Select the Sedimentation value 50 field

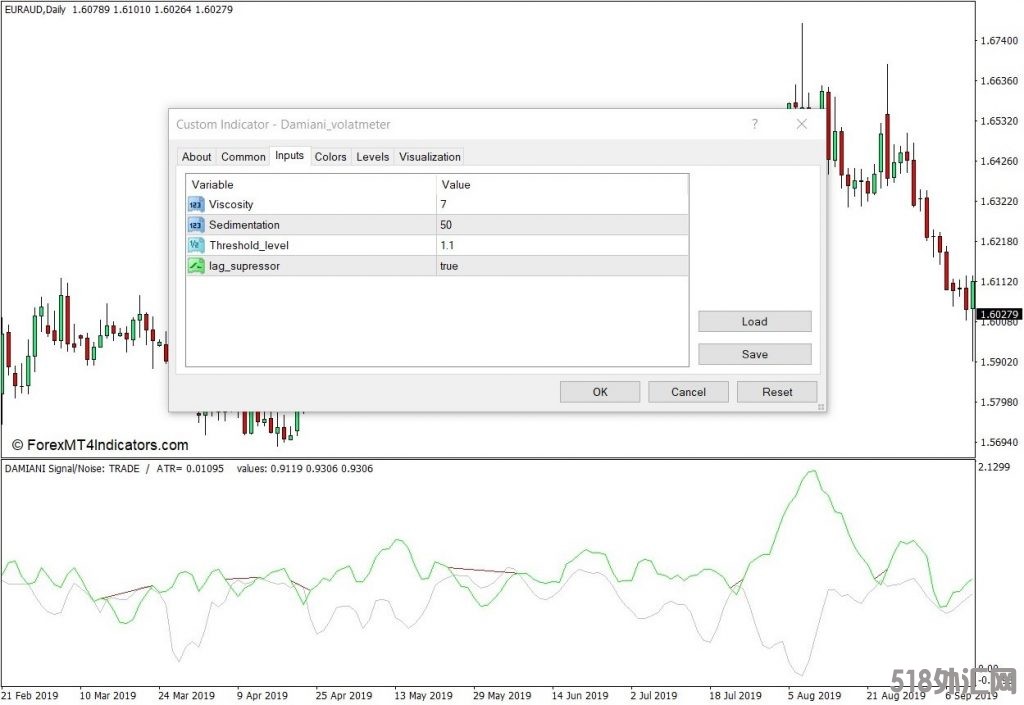(562, 225)
